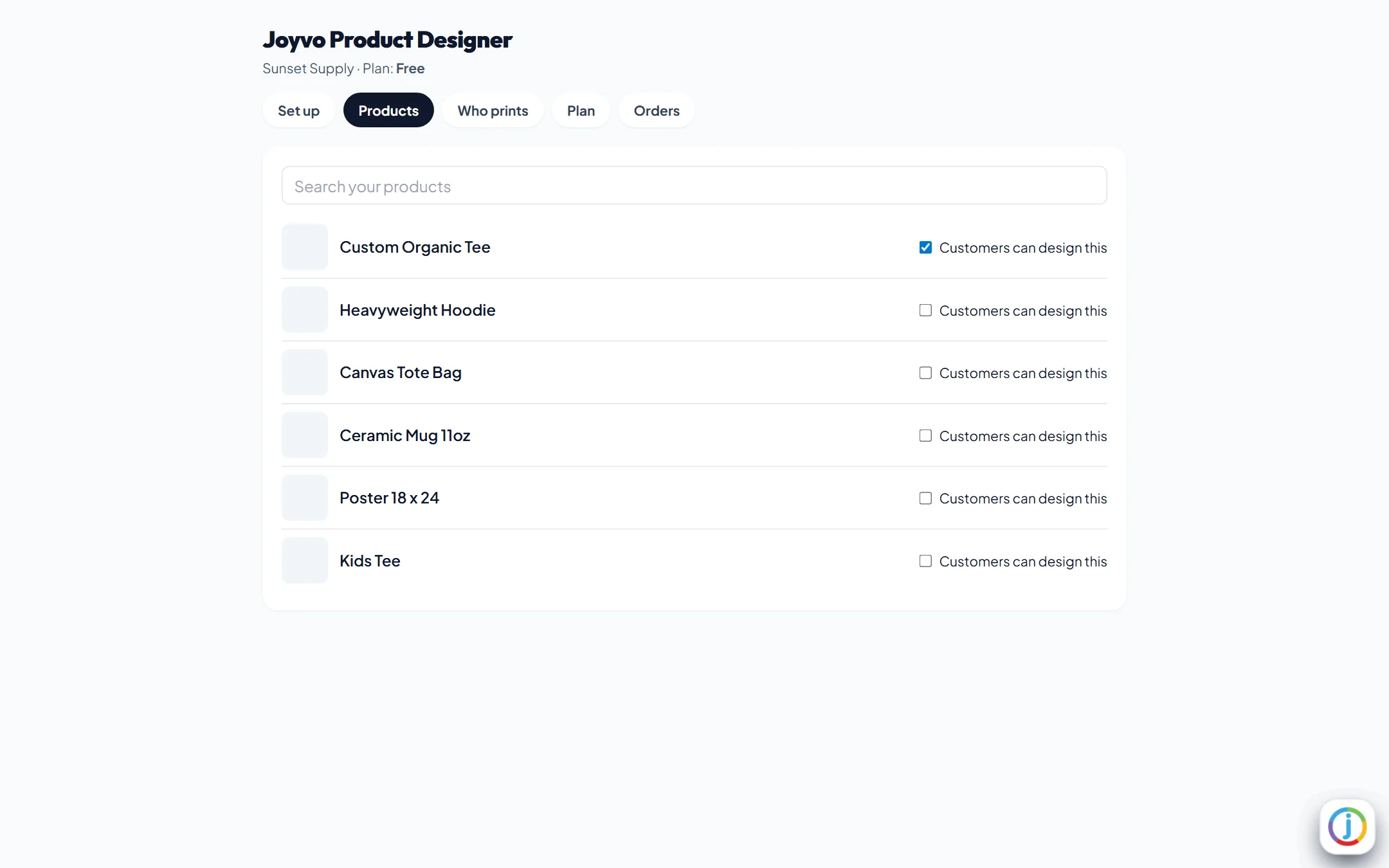The height and width of the screenshot is (868, 1389).
Task: Click the Ceramic Mug 11oz name
Action: pos(405,436)
